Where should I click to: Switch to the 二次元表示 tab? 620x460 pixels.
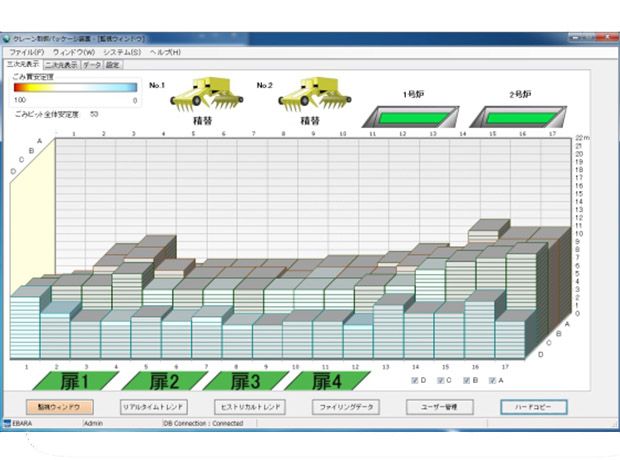pos(60,63)
